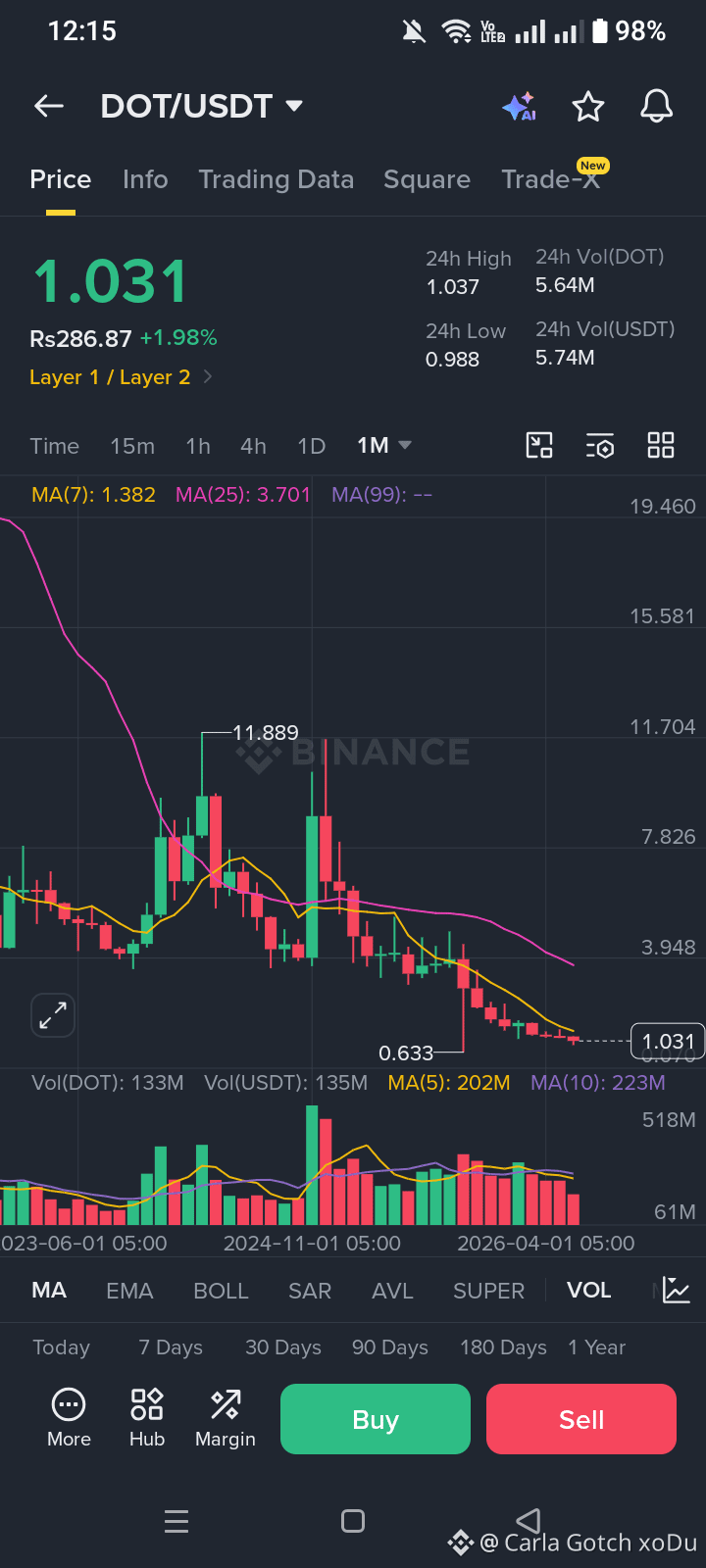Select the 1D chart interval

point(311,446)
